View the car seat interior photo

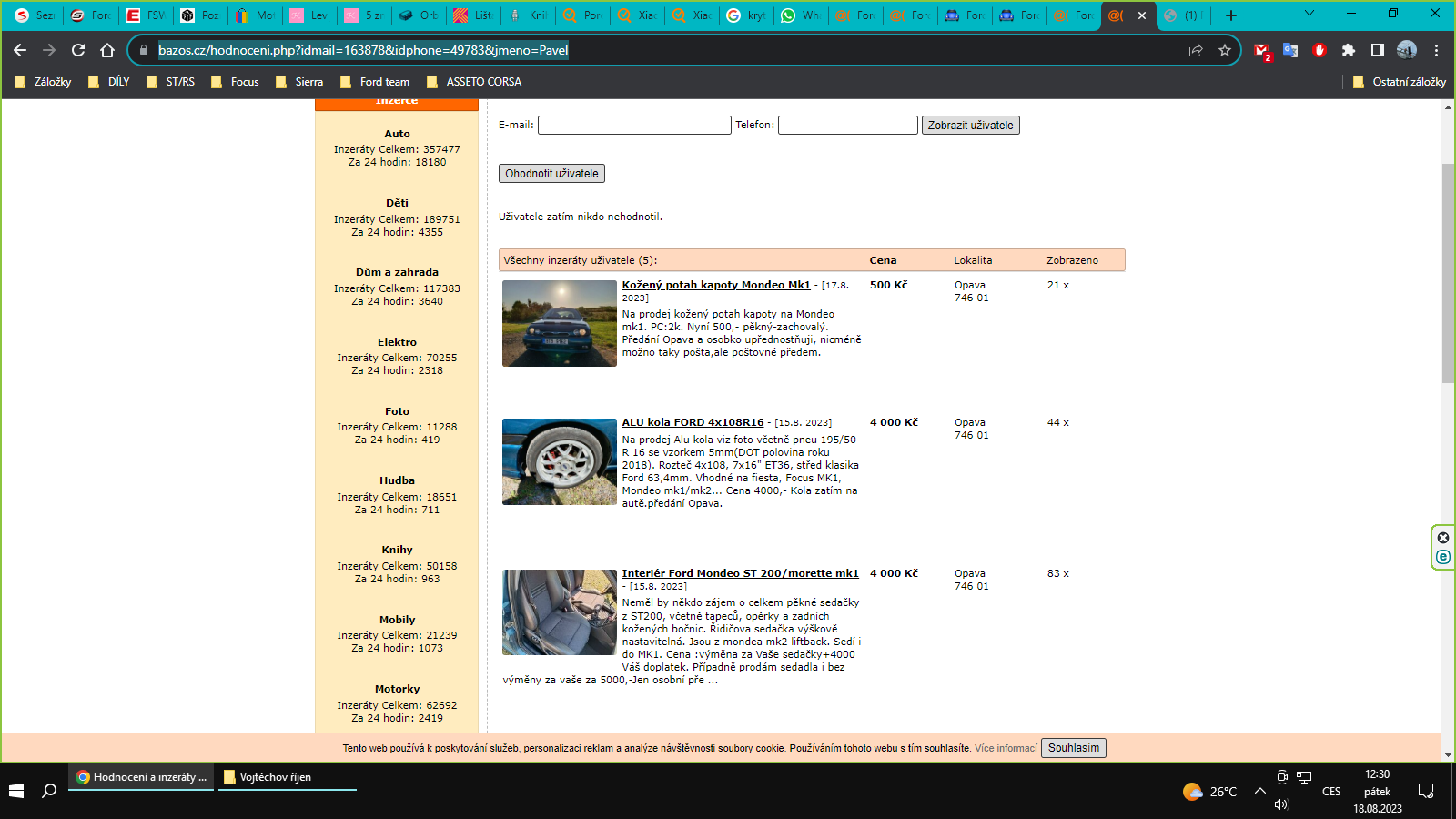click(x=560, y=612)
